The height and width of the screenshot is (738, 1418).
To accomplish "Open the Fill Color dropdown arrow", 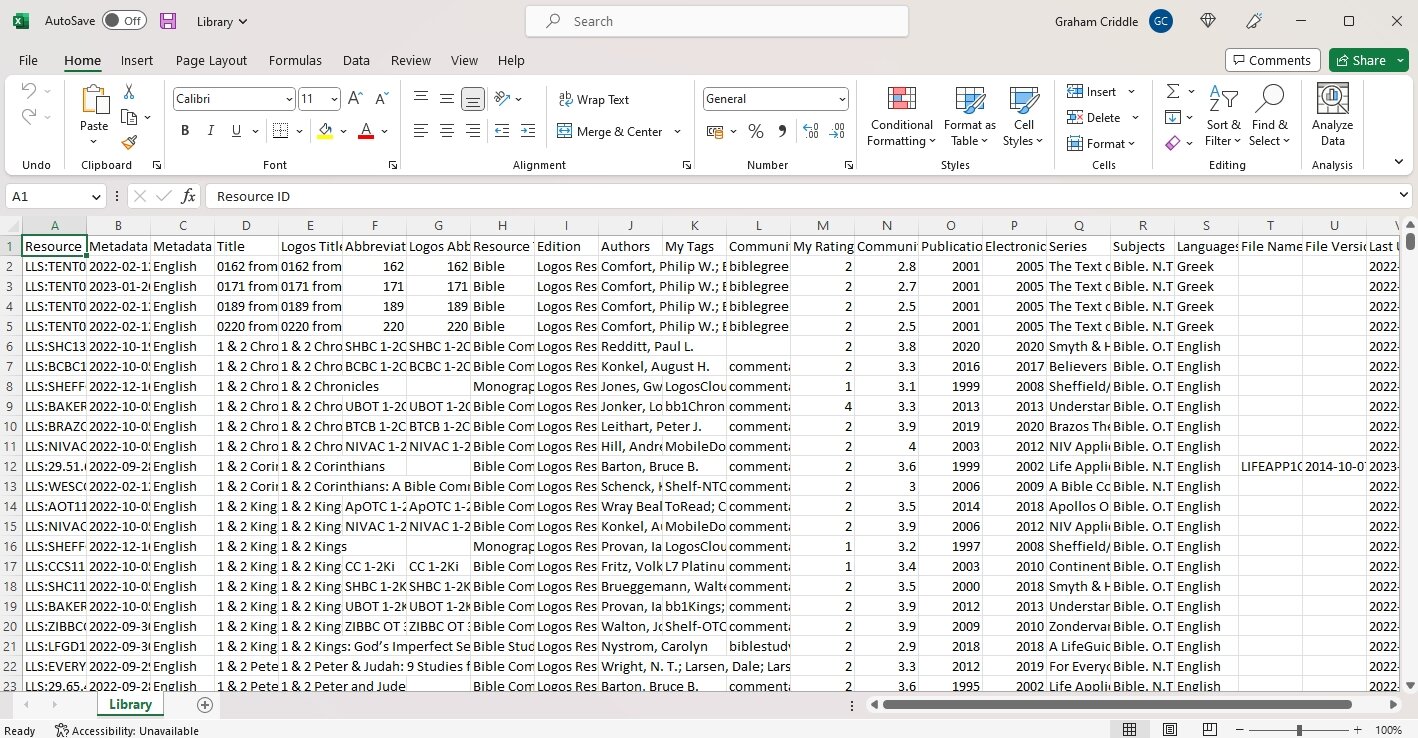I will (x=343, y=131).
